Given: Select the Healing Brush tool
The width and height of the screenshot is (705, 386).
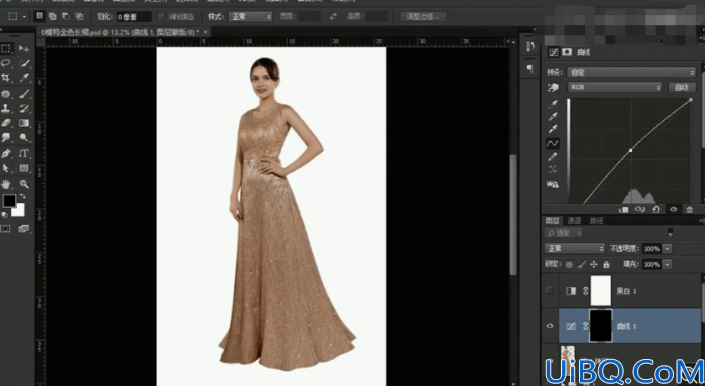Looking at the screenshot, I should 6,94.
